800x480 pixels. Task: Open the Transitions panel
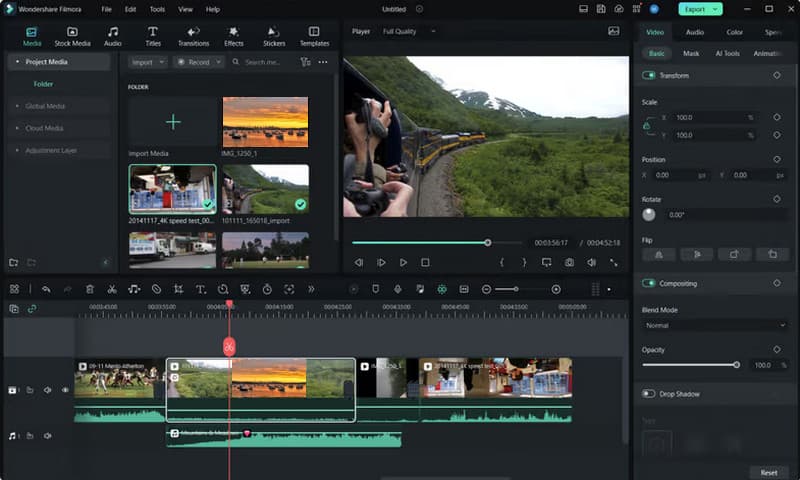193,36
